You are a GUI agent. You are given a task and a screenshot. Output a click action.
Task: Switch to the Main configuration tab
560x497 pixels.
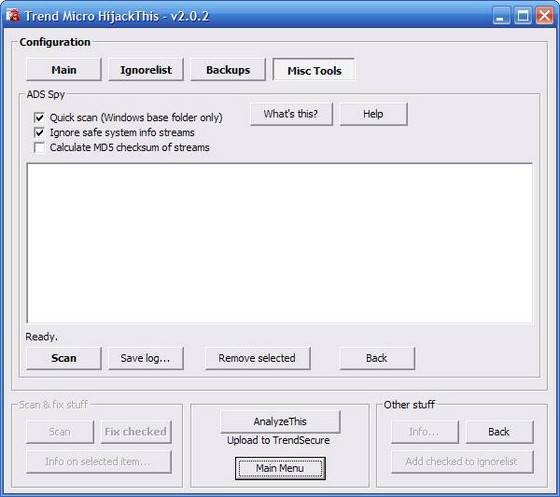pyautogui.click(x=64, y=70)
